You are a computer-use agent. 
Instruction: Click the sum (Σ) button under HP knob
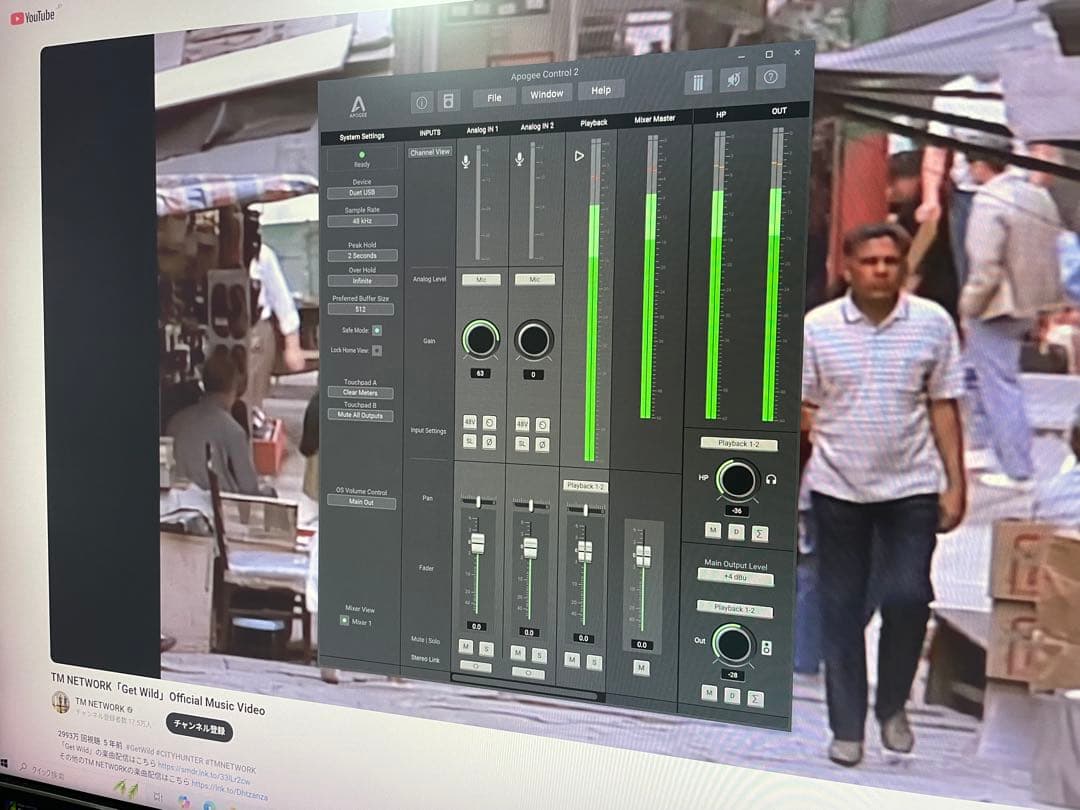759,531
